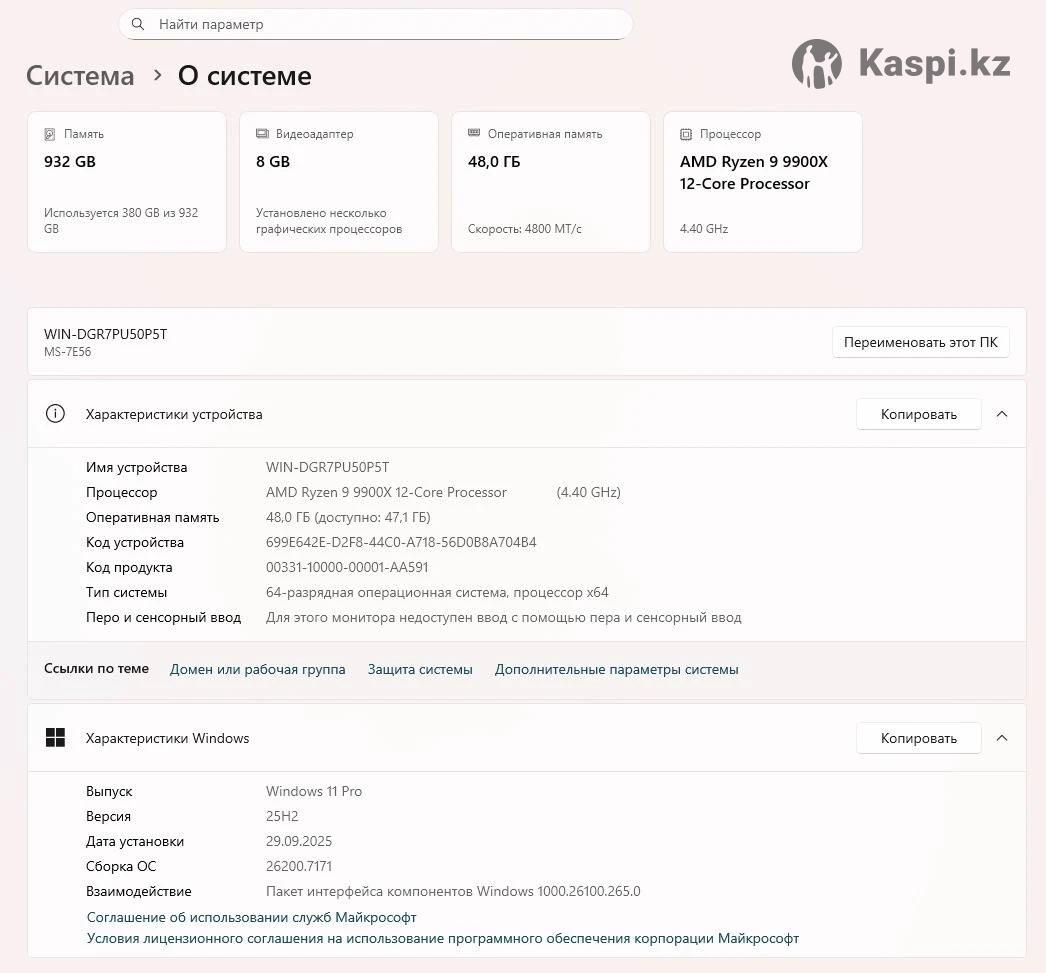Image resolution: width=1046 pixels, height=973 pixels.
Task: Click the Kaspi.kz logo icon
Action: [x=817, y=64]
